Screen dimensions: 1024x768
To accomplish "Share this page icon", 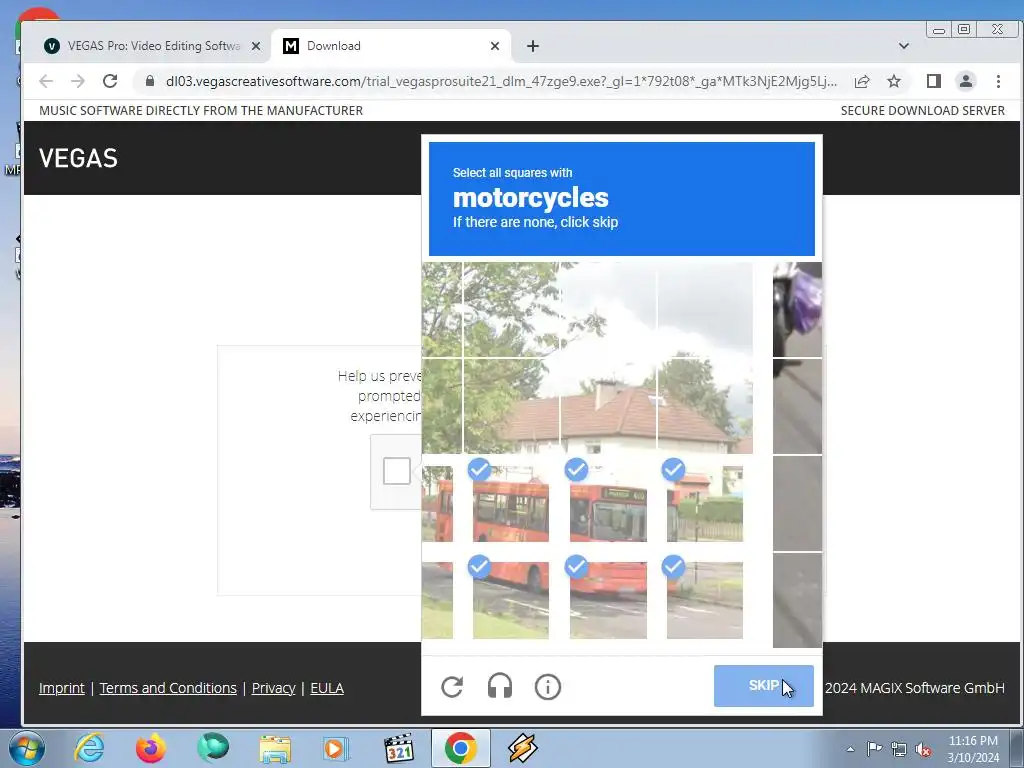I will point(862,81).
